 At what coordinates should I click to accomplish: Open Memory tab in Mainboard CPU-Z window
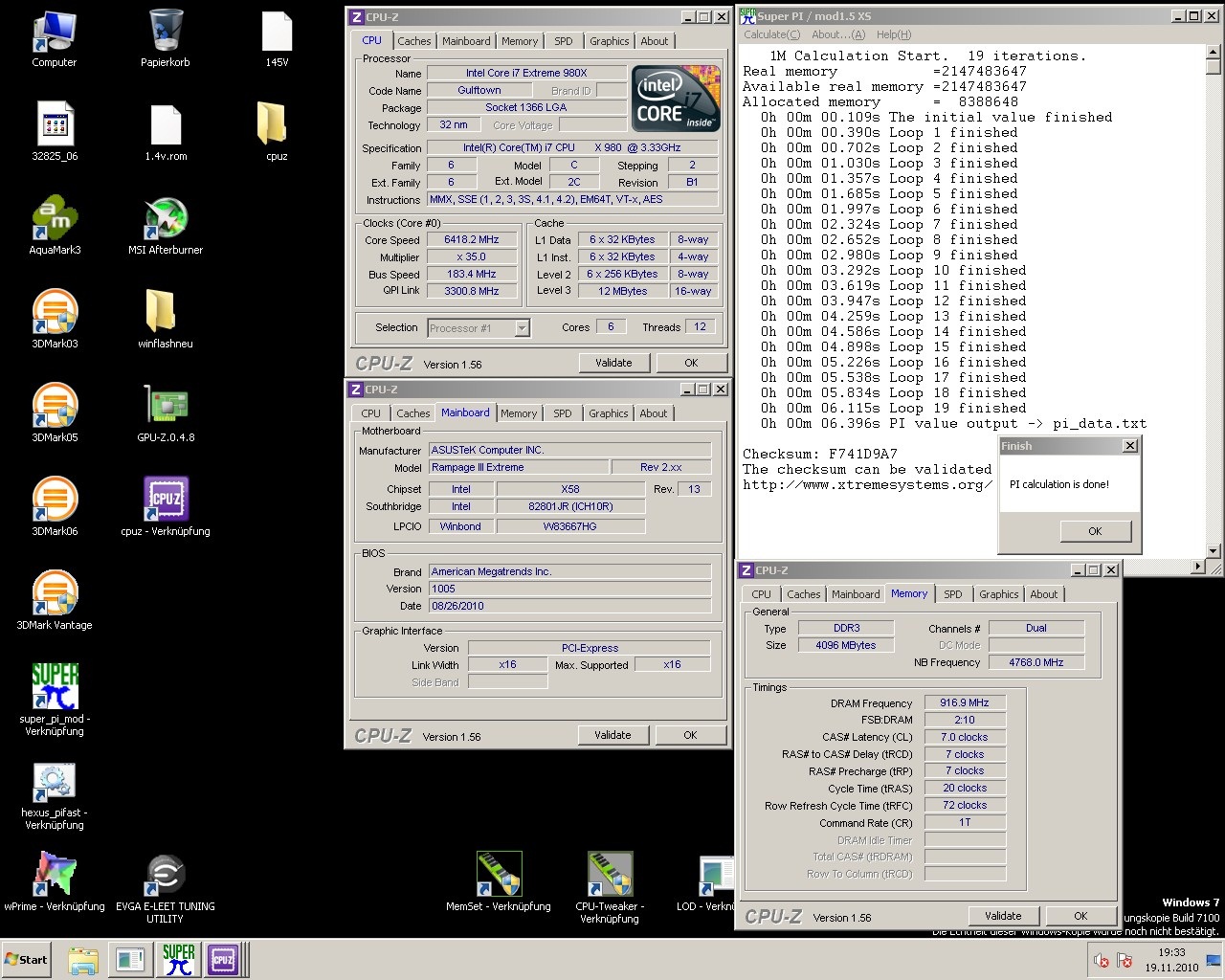(519, 413)
